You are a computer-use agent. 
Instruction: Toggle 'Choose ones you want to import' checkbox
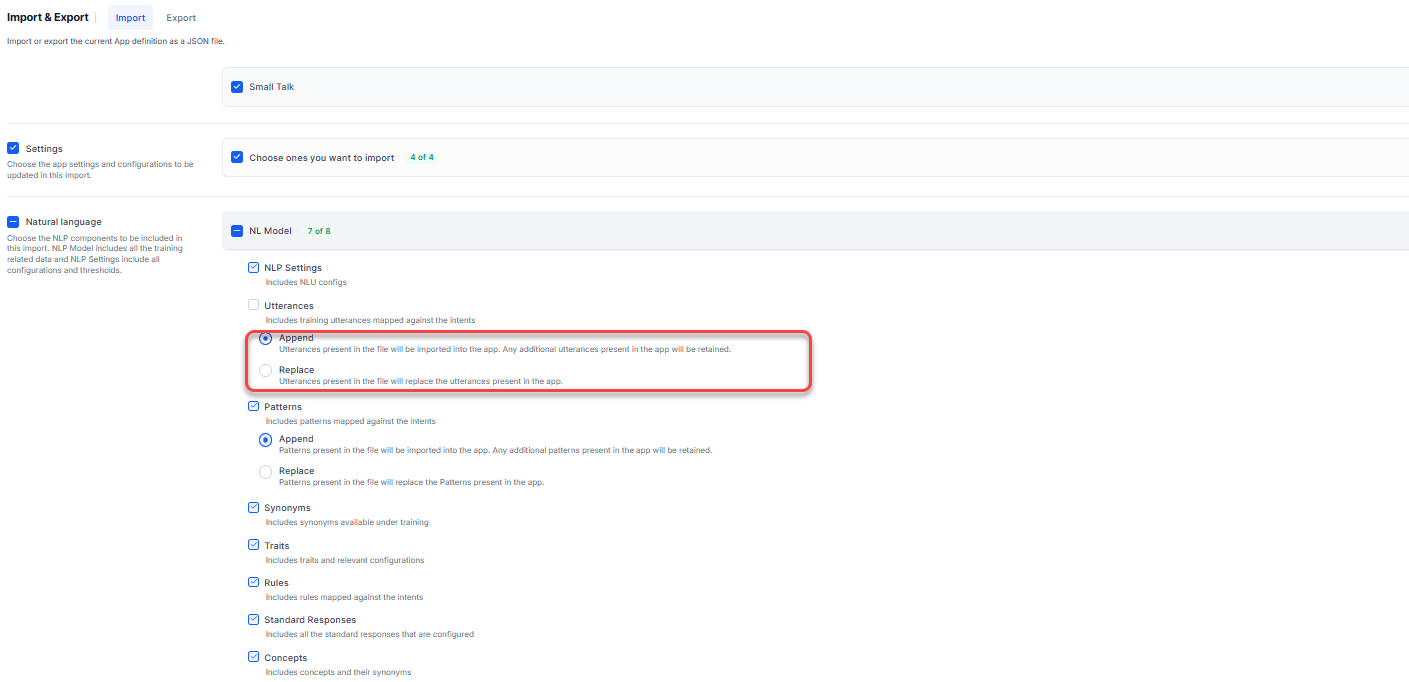click(237, 157)
